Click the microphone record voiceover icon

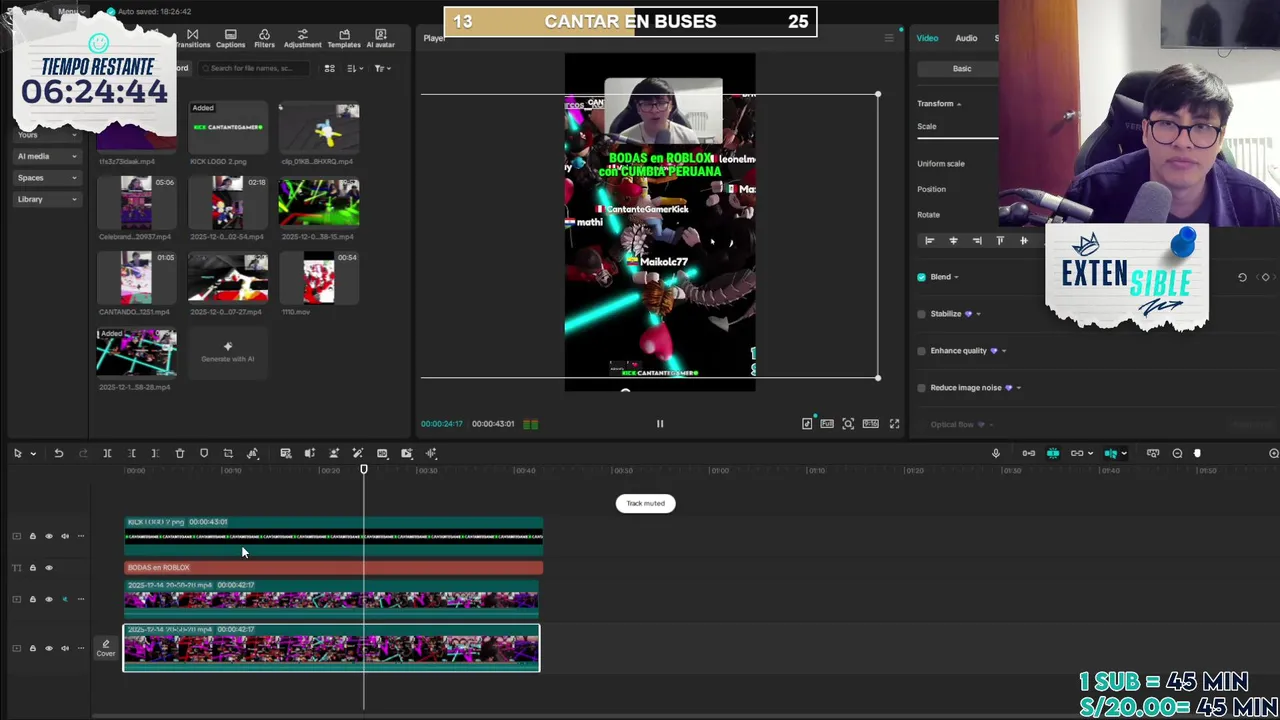(x=995, y=453)
